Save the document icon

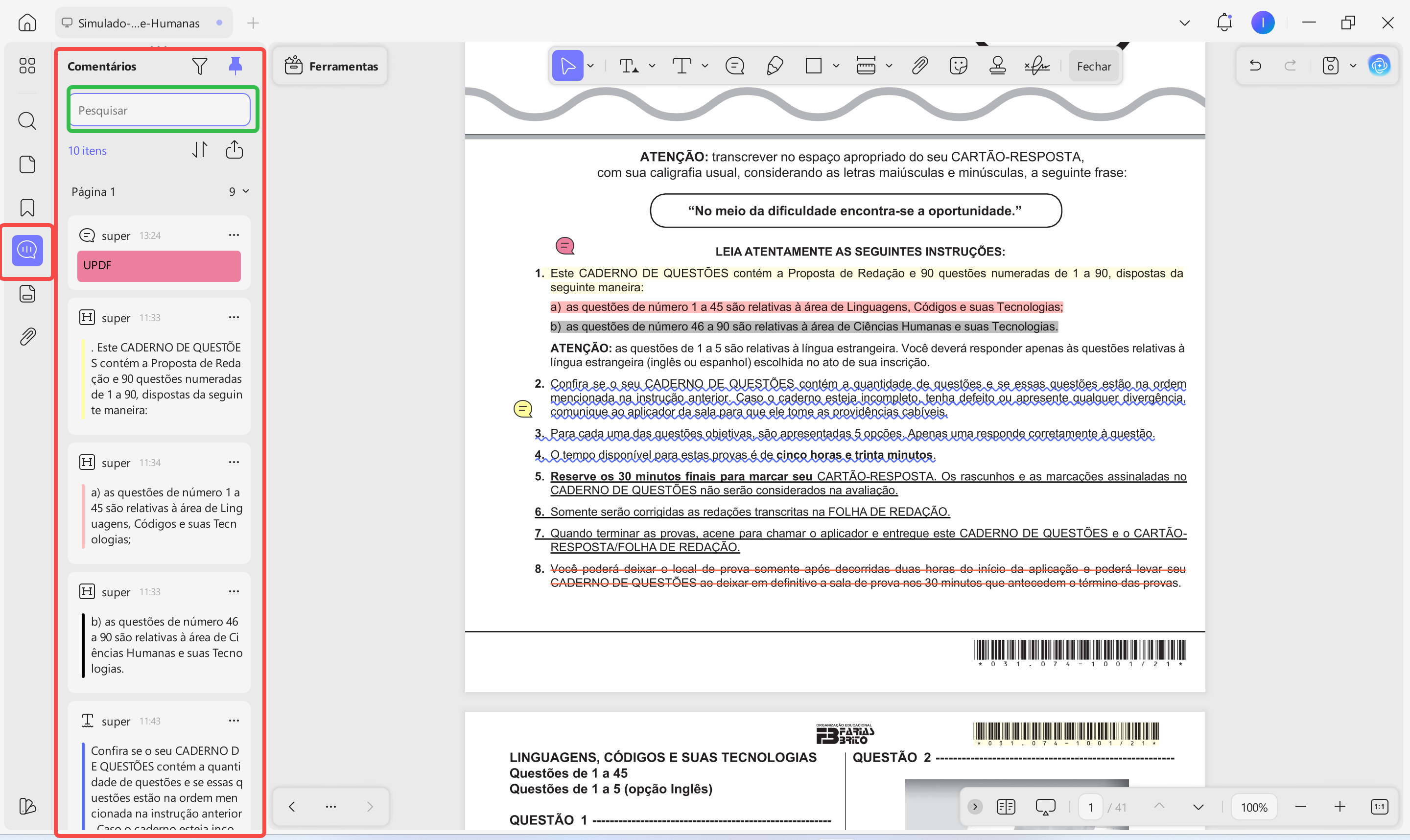[x=1330, y=66]
